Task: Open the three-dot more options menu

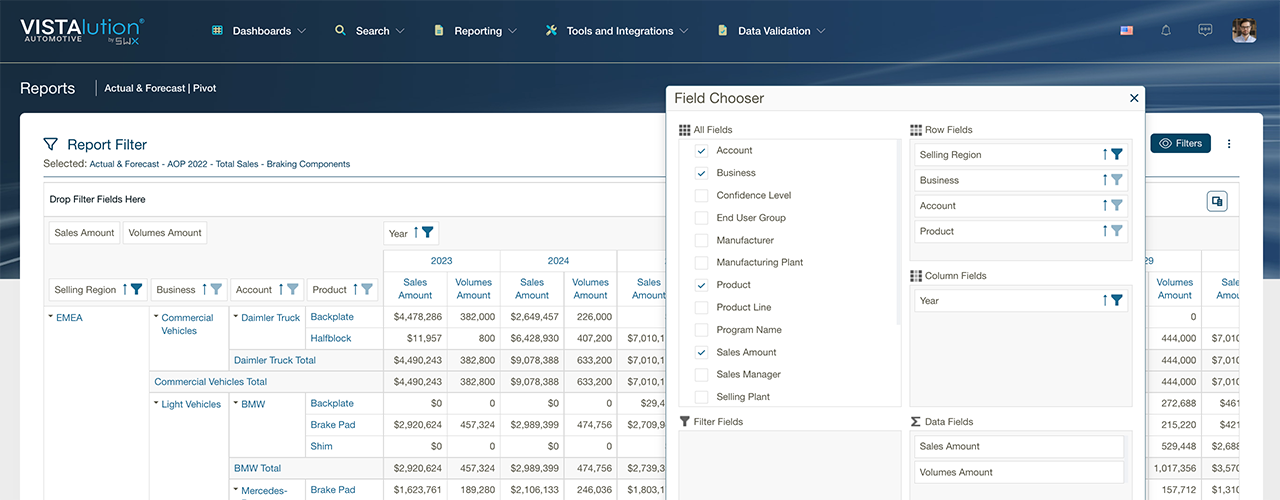Action: coord(1229,144)
